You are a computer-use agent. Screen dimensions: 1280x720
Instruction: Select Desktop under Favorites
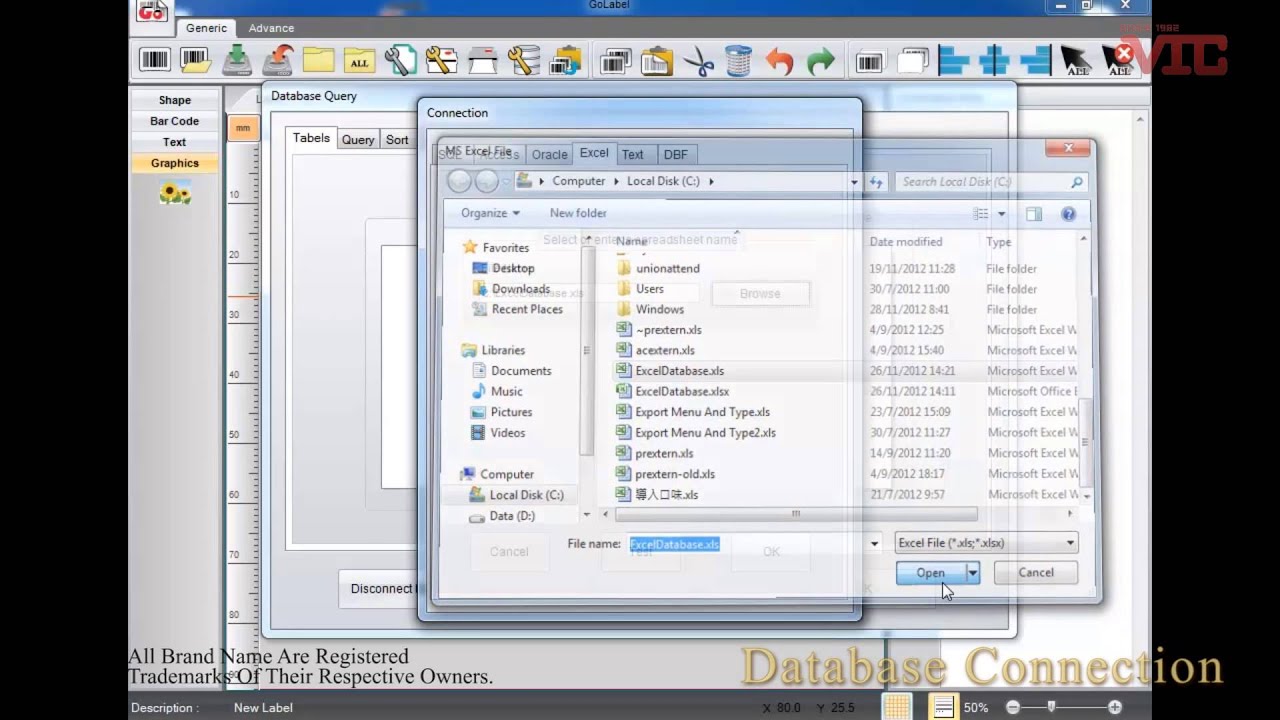pyautogui.click(x=513, y=268)
